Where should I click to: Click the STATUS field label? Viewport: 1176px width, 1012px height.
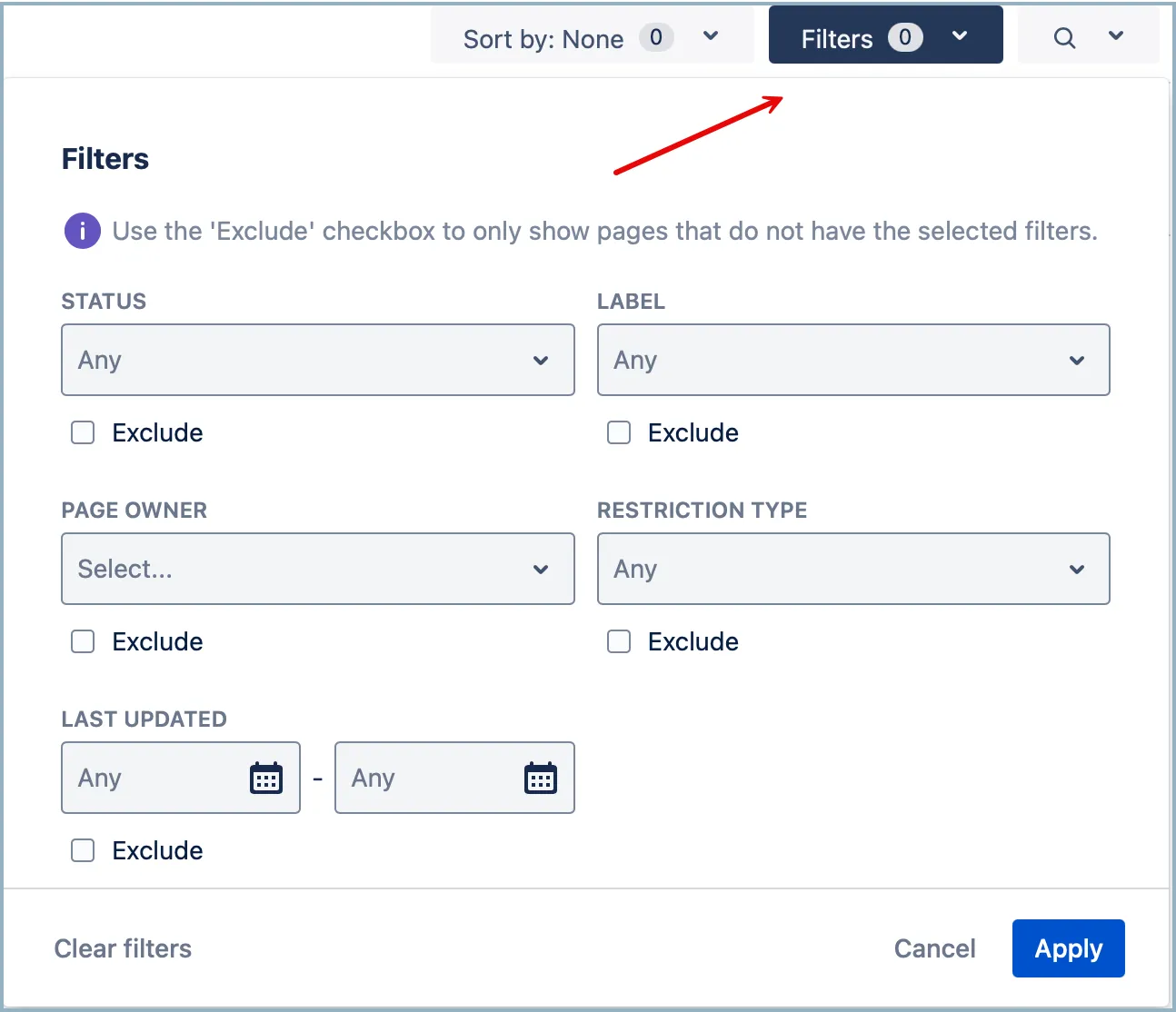tap(104, 302)
